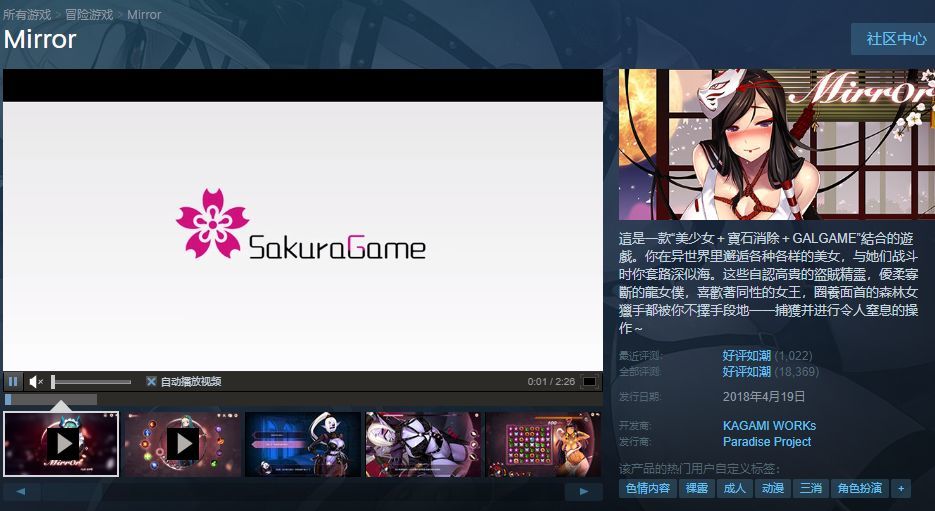Add a tag with the plus button

901,488
